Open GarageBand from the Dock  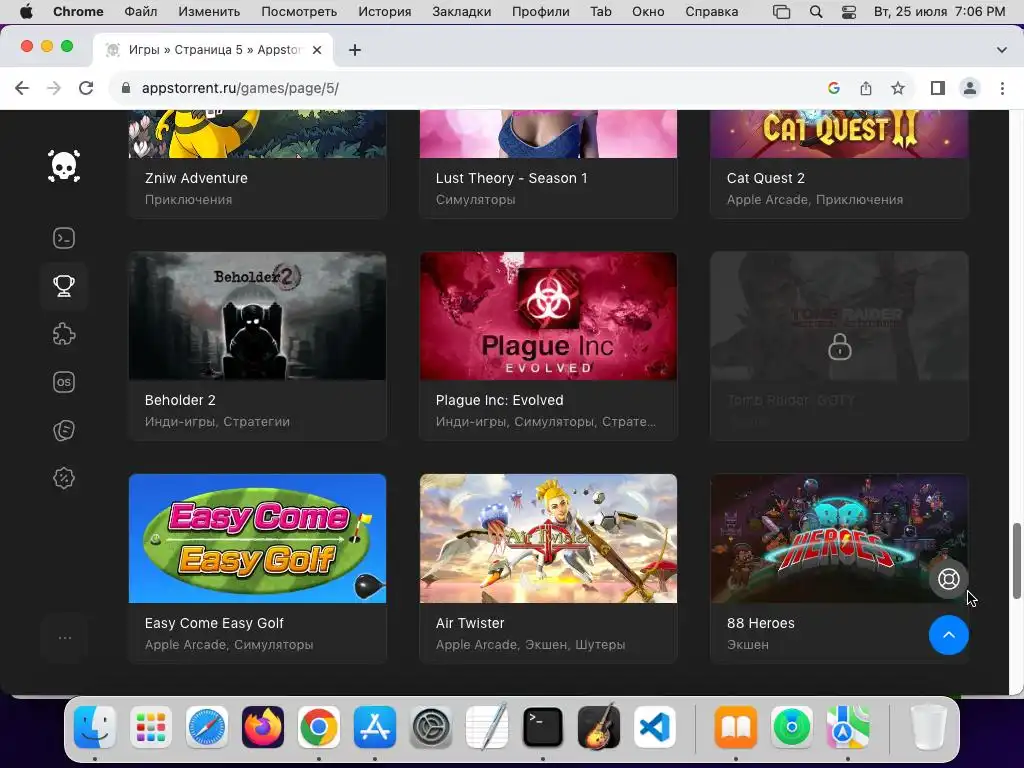[x=599, y=727]
